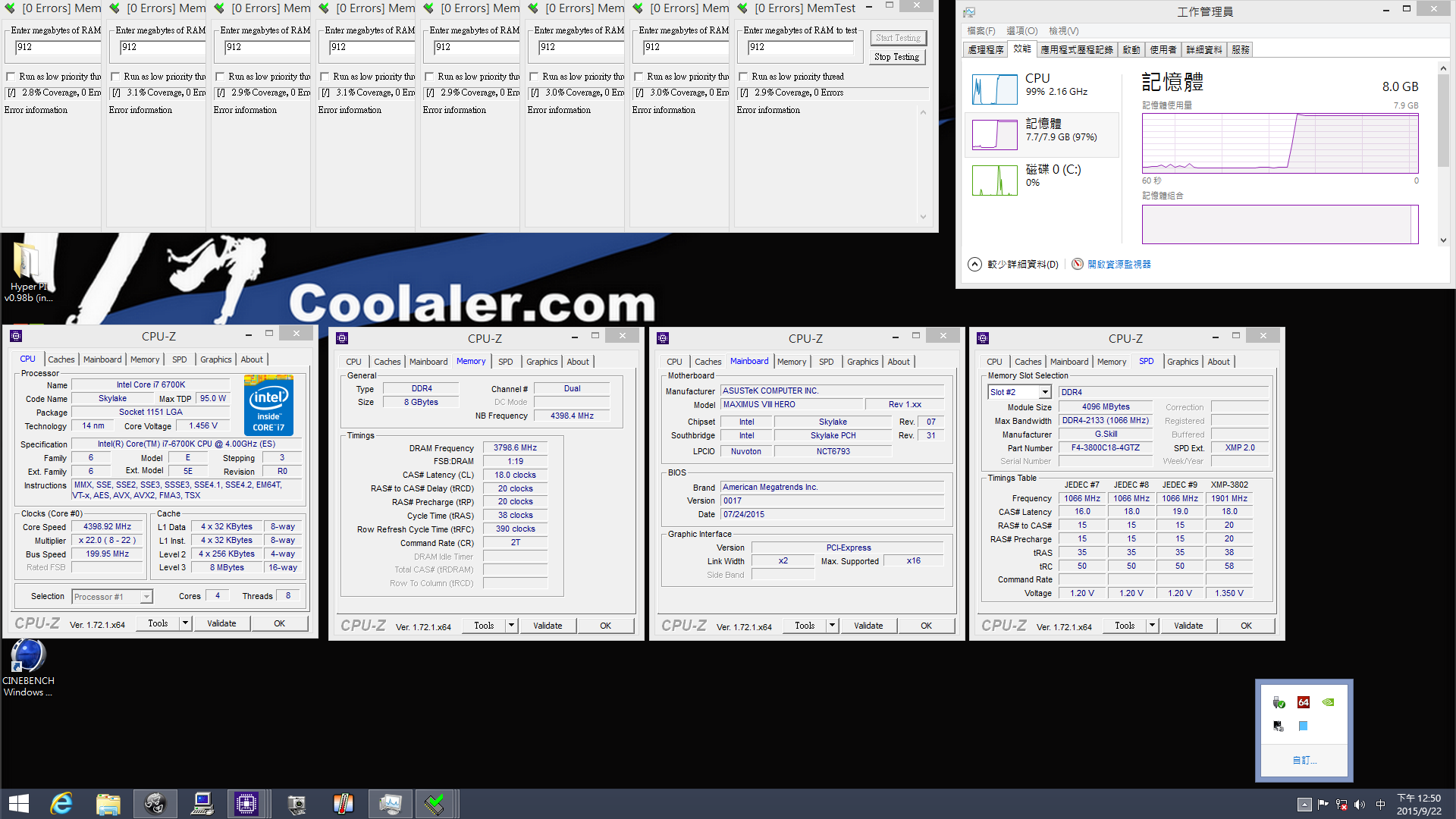The width and height of the screenshot is (1456, 819).
Task: Toggle low priority checkbox in the second MemTest
Action: tap(116, 77)
